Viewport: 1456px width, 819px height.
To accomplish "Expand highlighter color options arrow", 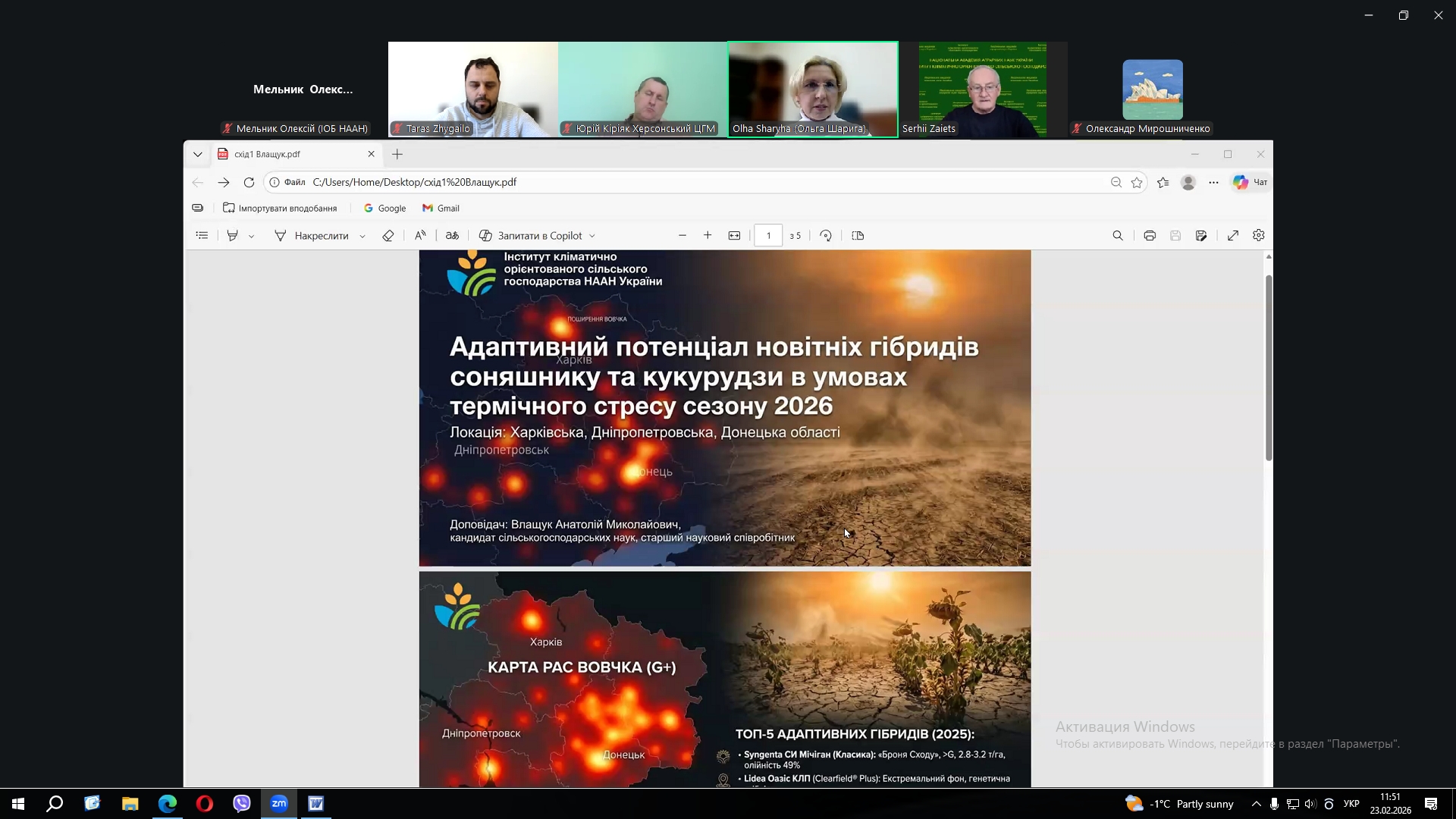I will [x=251, y=237].
